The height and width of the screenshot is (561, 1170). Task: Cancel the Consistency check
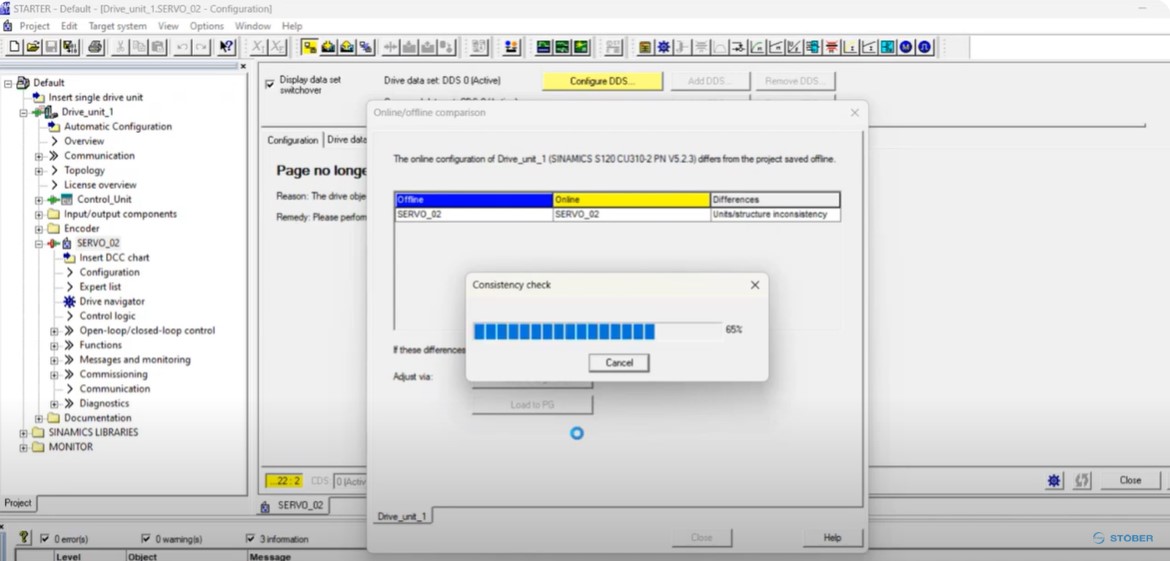[619, 363]
